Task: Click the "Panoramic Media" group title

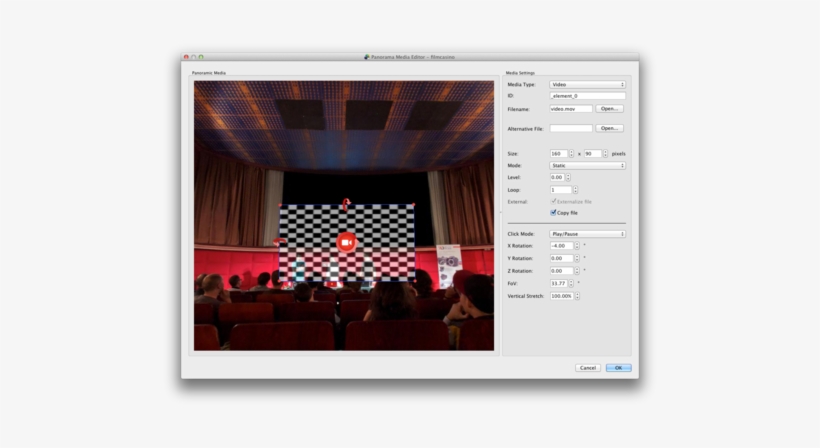Action: point(209,73)
